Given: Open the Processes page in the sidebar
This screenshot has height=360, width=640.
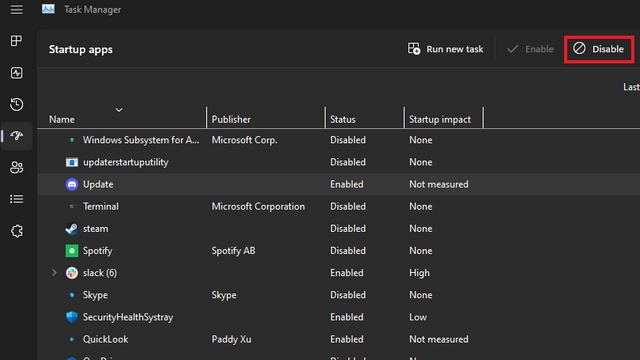Looking at the screenshot, I should [16, 41].
